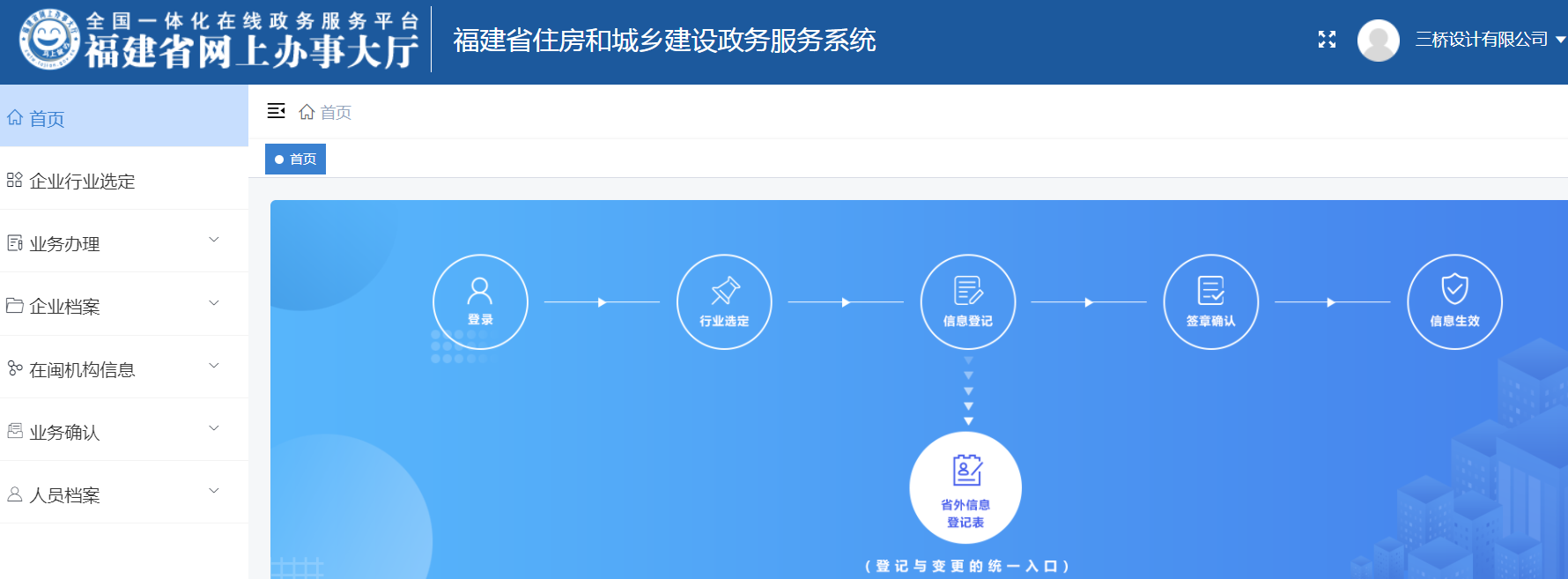This screenshot has height=579, width=1568.
Task: Click the user avatar icon
Action: pos(1378,41)
